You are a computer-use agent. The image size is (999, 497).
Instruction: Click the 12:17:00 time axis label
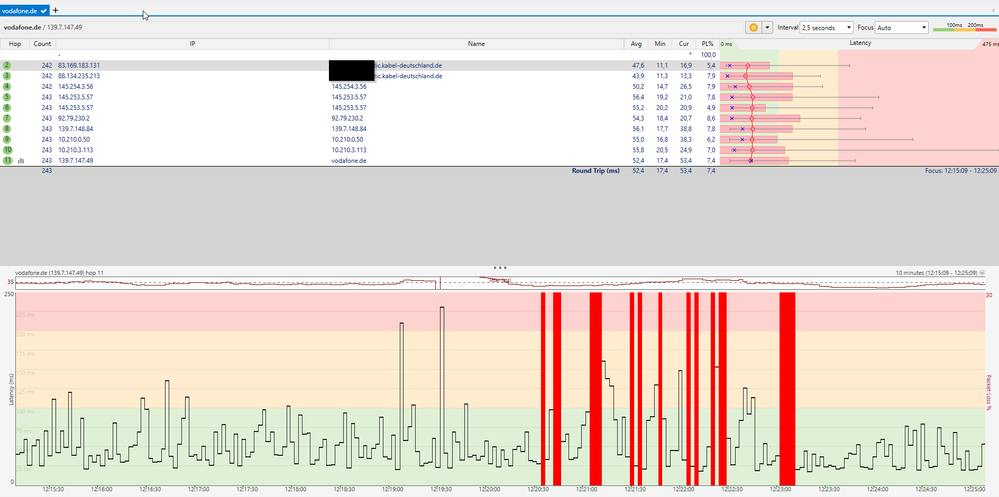pos(199,489)
